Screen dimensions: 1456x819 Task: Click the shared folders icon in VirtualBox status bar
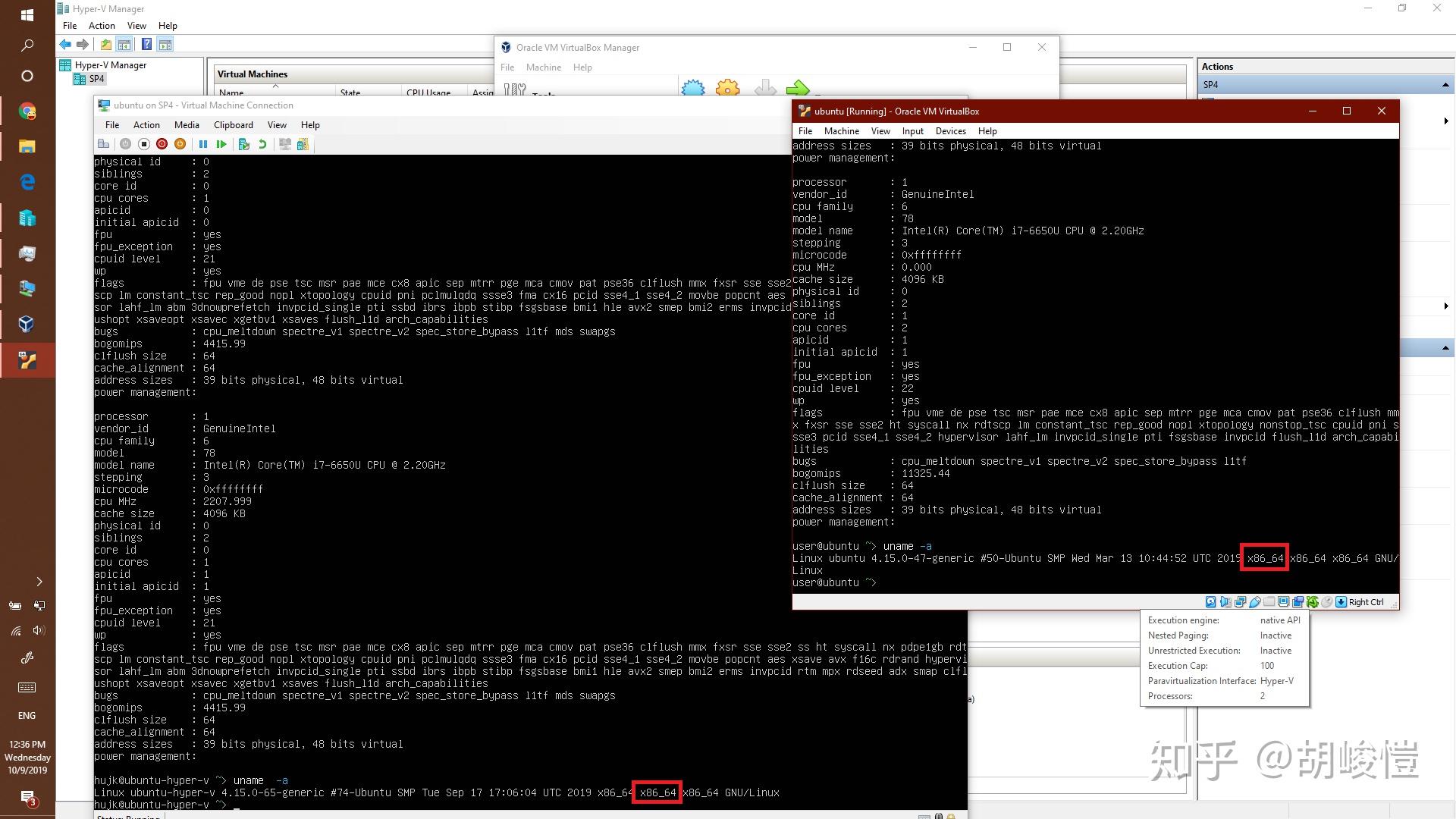click(x=1269, y=602)
